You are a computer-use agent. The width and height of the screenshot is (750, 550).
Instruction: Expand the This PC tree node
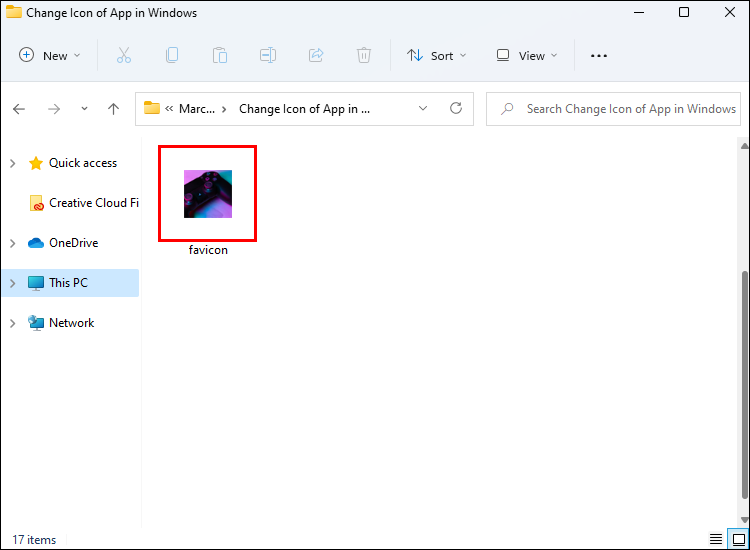coord(13,283)
